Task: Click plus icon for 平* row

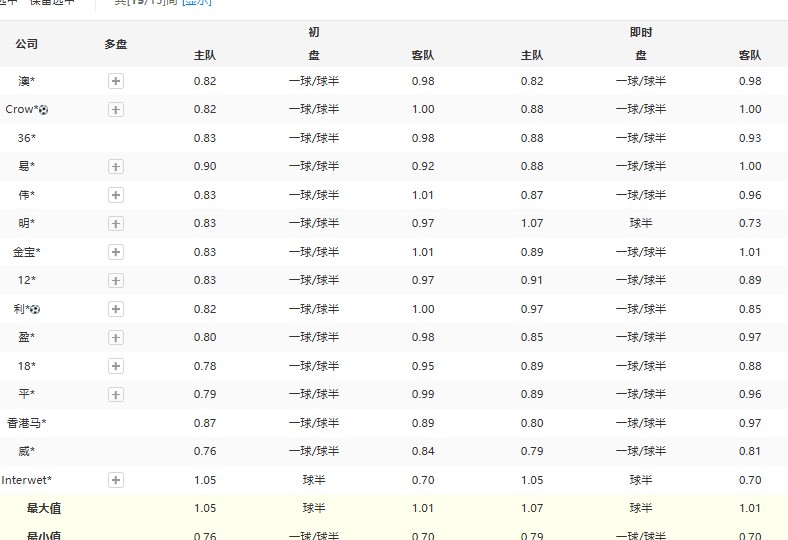Action: pyautogui.click(x=116, y=394)
